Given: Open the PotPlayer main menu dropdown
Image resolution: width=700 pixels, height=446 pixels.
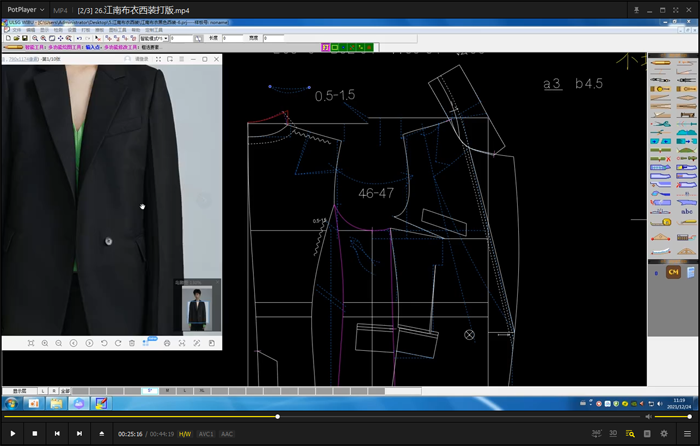Looking at the screenshot, I should tap(25, 9).
